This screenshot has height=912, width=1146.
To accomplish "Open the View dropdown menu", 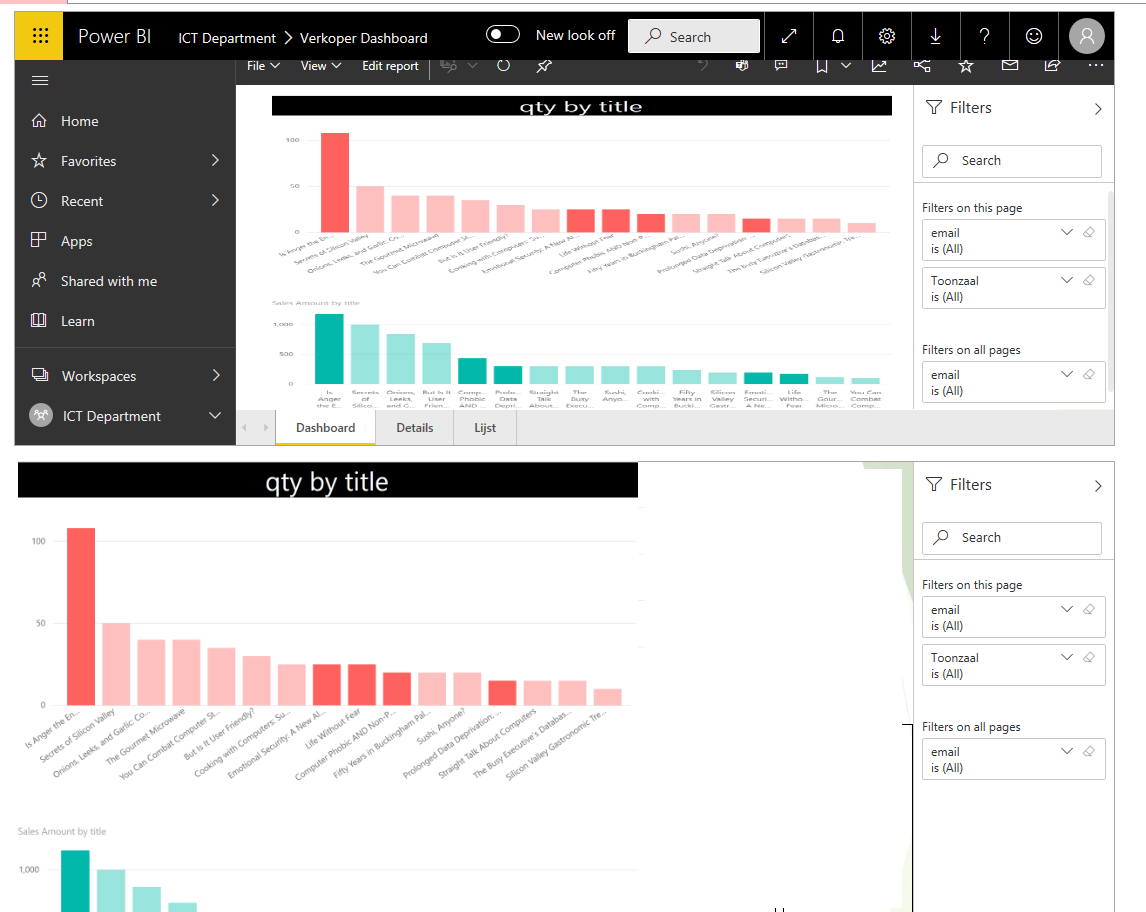I will click(321, 66).
